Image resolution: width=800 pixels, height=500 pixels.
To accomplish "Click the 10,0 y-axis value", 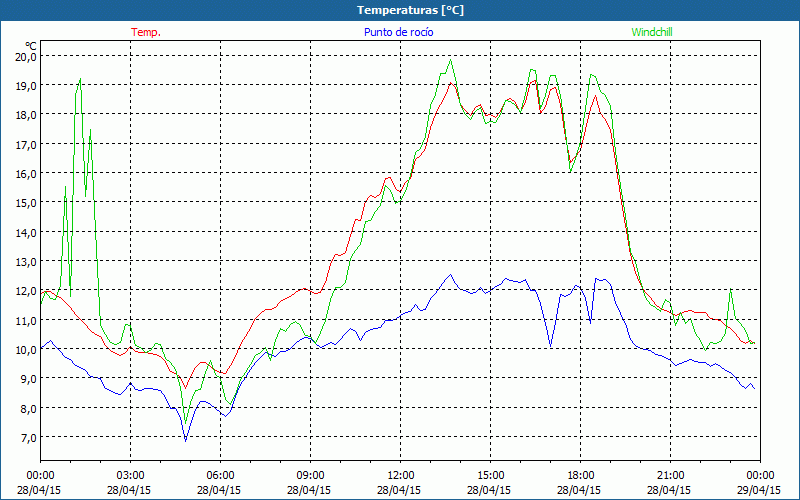I will [26, 350].
